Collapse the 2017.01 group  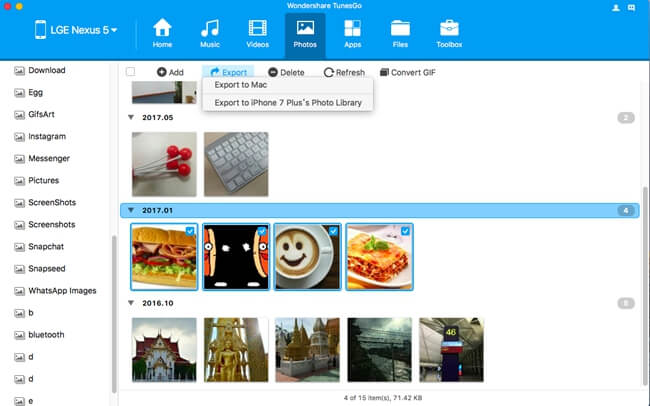[x=131, y=210]
